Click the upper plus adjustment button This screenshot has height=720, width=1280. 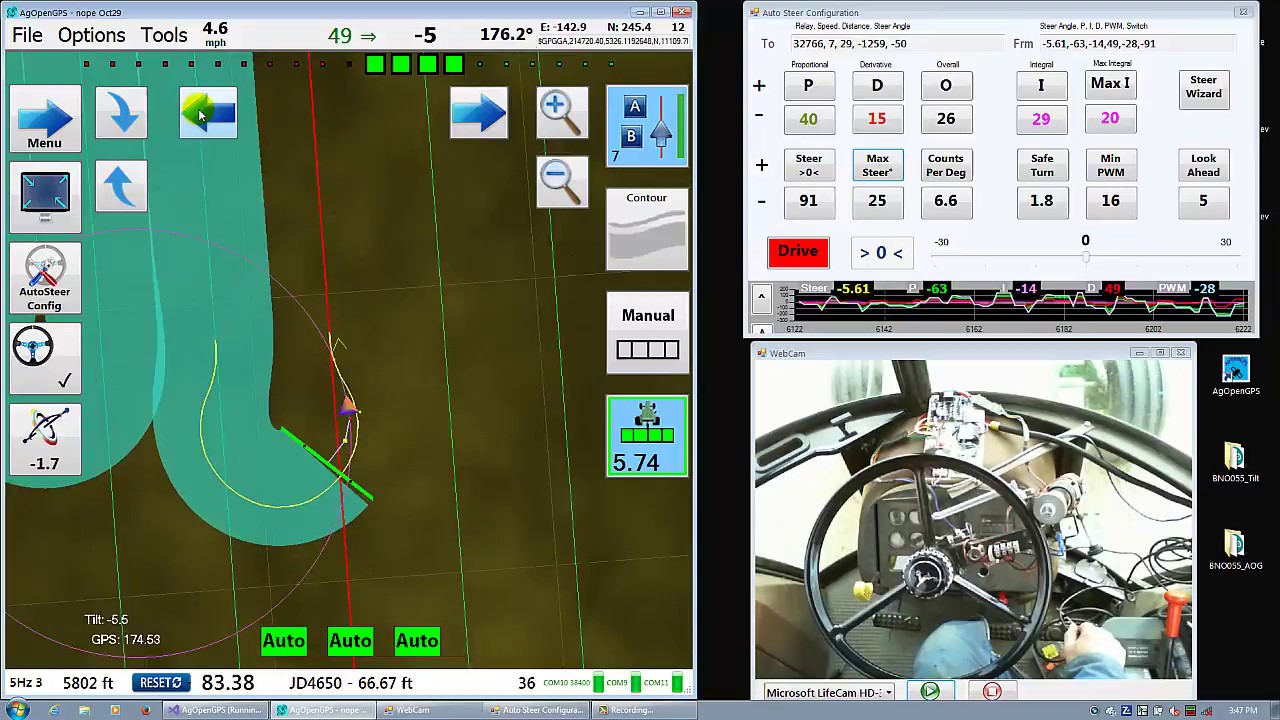coord(760,86)
